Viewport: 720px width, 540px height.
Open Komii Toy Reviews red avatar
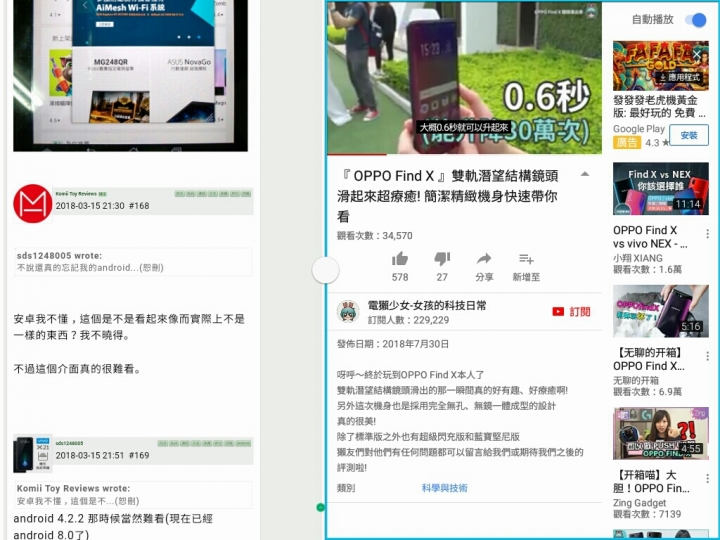pos(33,203)
